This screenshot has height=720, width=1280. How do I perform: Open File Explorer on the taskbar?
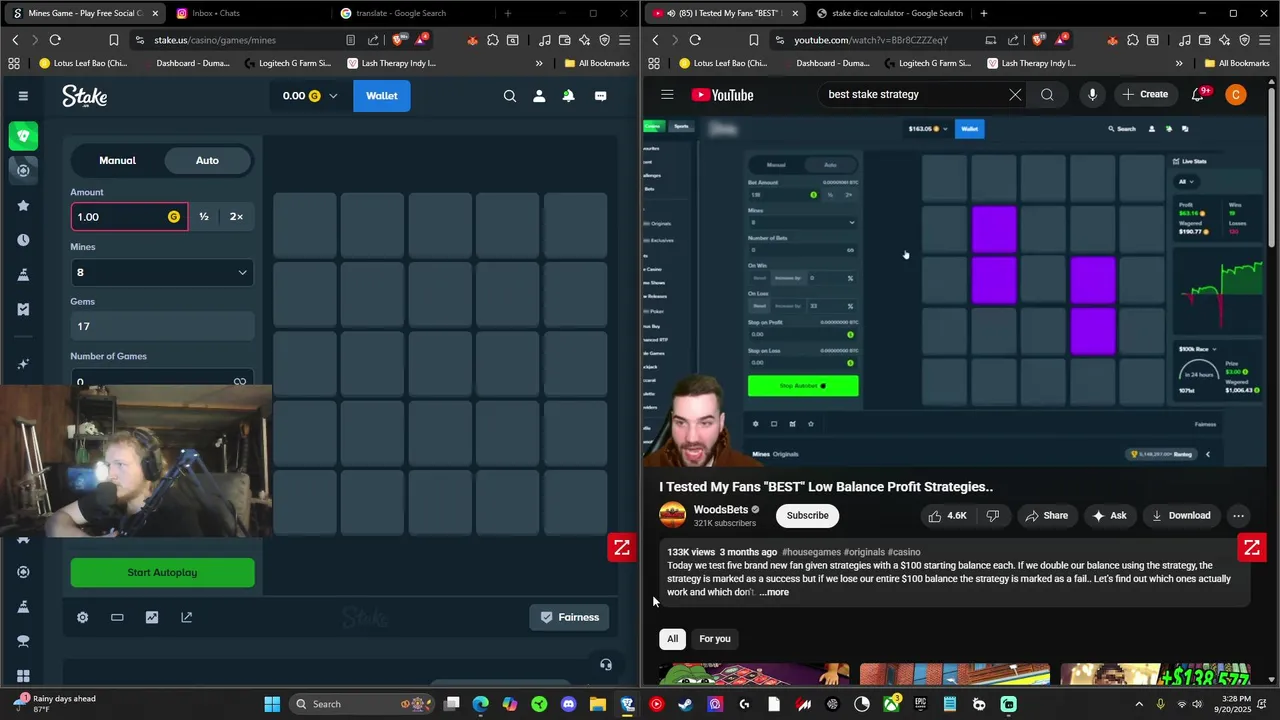point(598,704)
